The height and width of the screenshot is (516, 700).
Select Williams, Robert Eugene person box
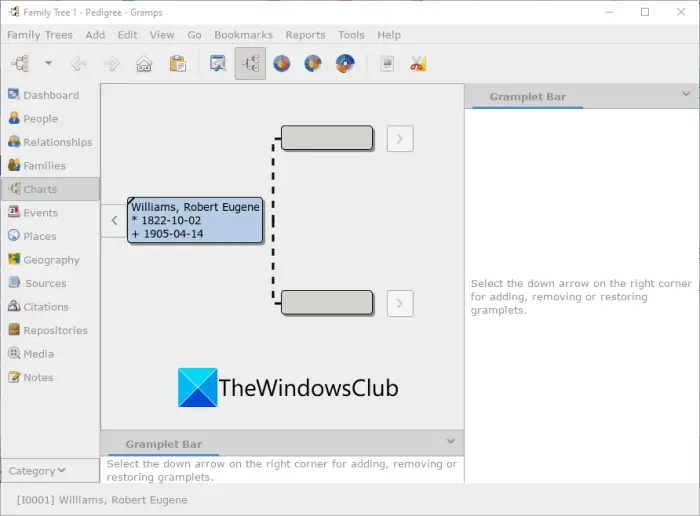(195, 220)
